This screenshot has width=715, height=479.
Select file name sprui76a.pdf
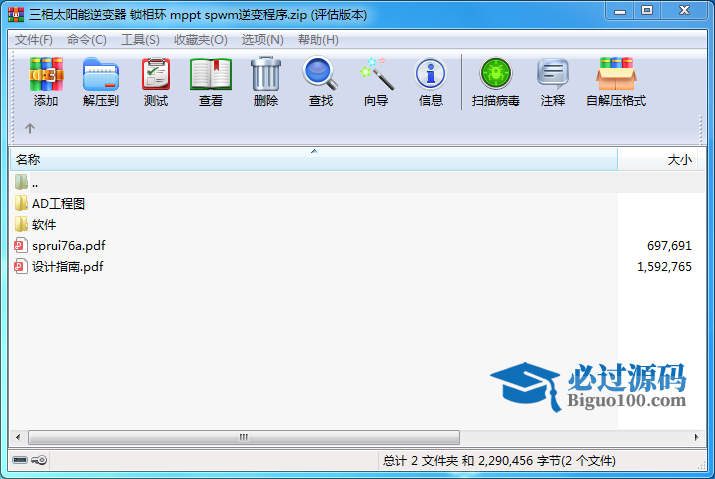pos(68,246)
